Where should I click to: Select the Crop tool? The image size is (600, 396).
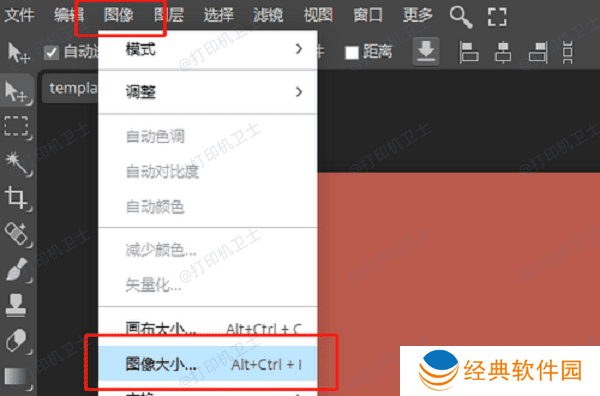pos(17,198)
